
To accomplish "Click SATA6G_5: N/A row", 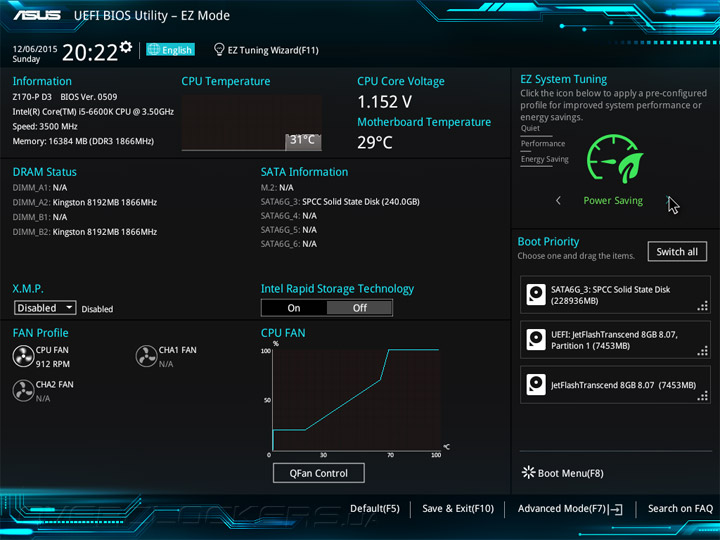I will click(289, 230).
